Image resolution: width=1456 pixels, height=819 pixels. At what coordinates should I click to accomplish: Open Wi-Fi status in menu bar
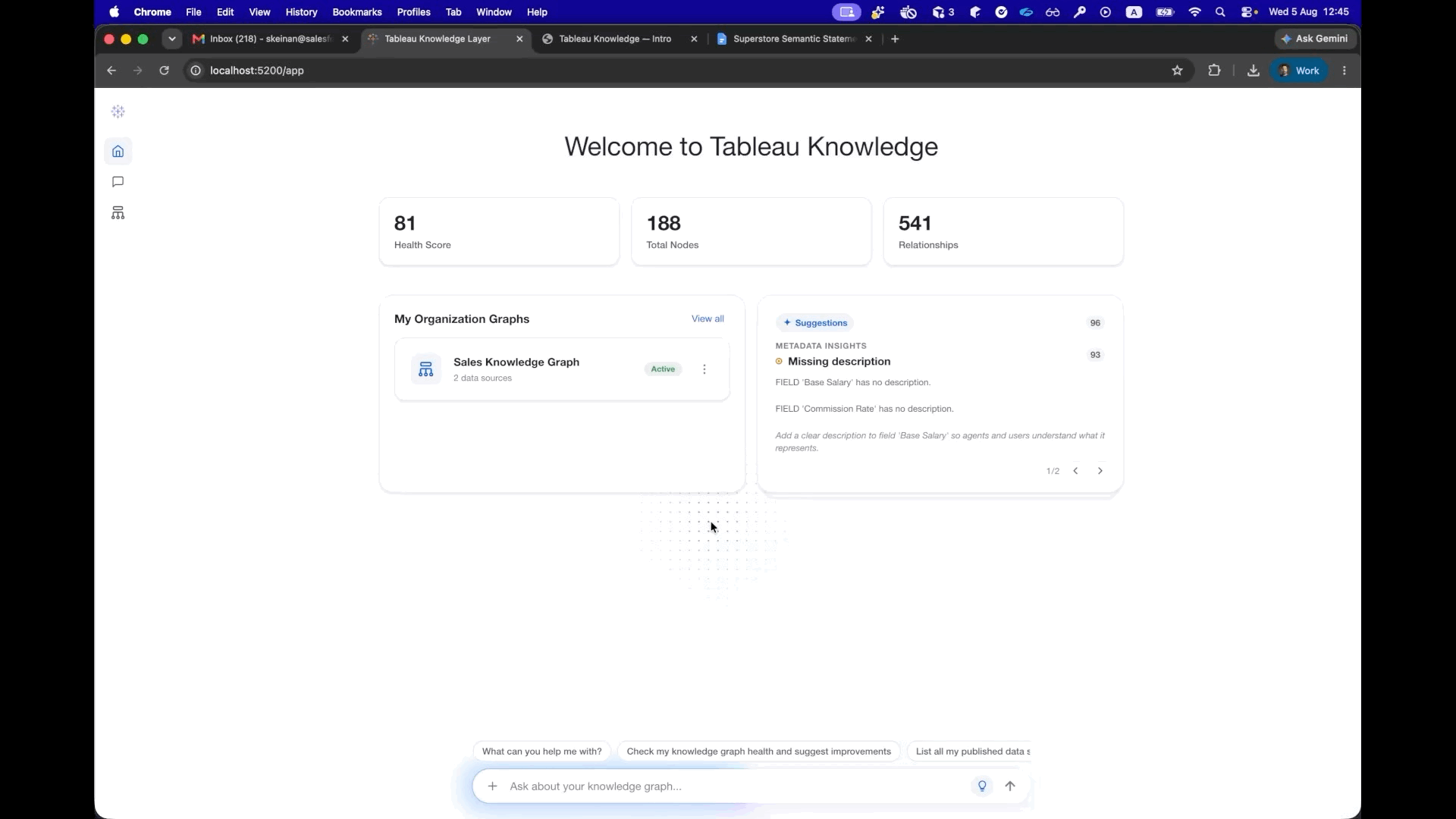(x=1194, y=12)
